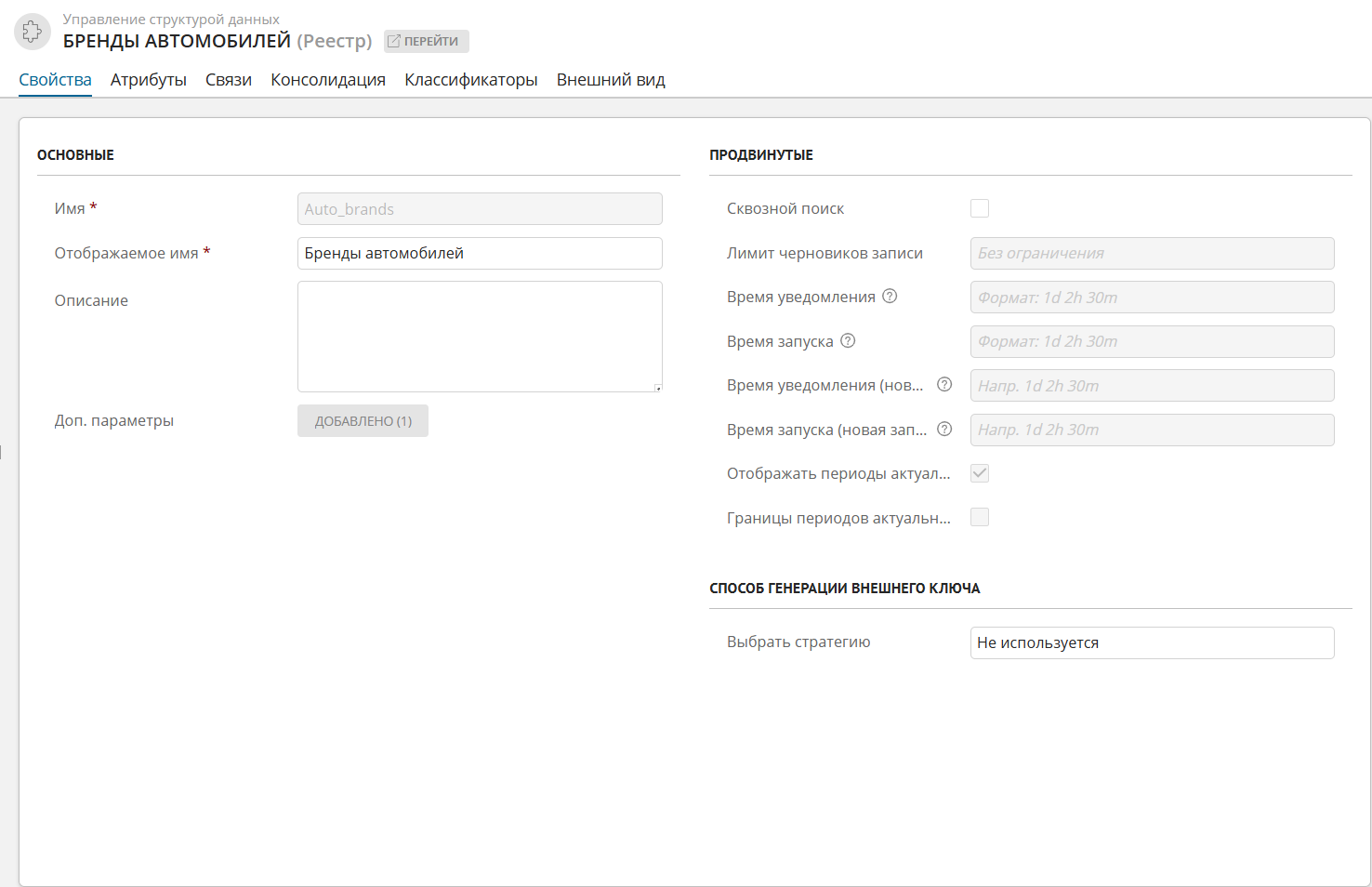Open the Внешний вид tab
Image resolution: width=1372 pixels, height=887 pixels.
[611, 80]
